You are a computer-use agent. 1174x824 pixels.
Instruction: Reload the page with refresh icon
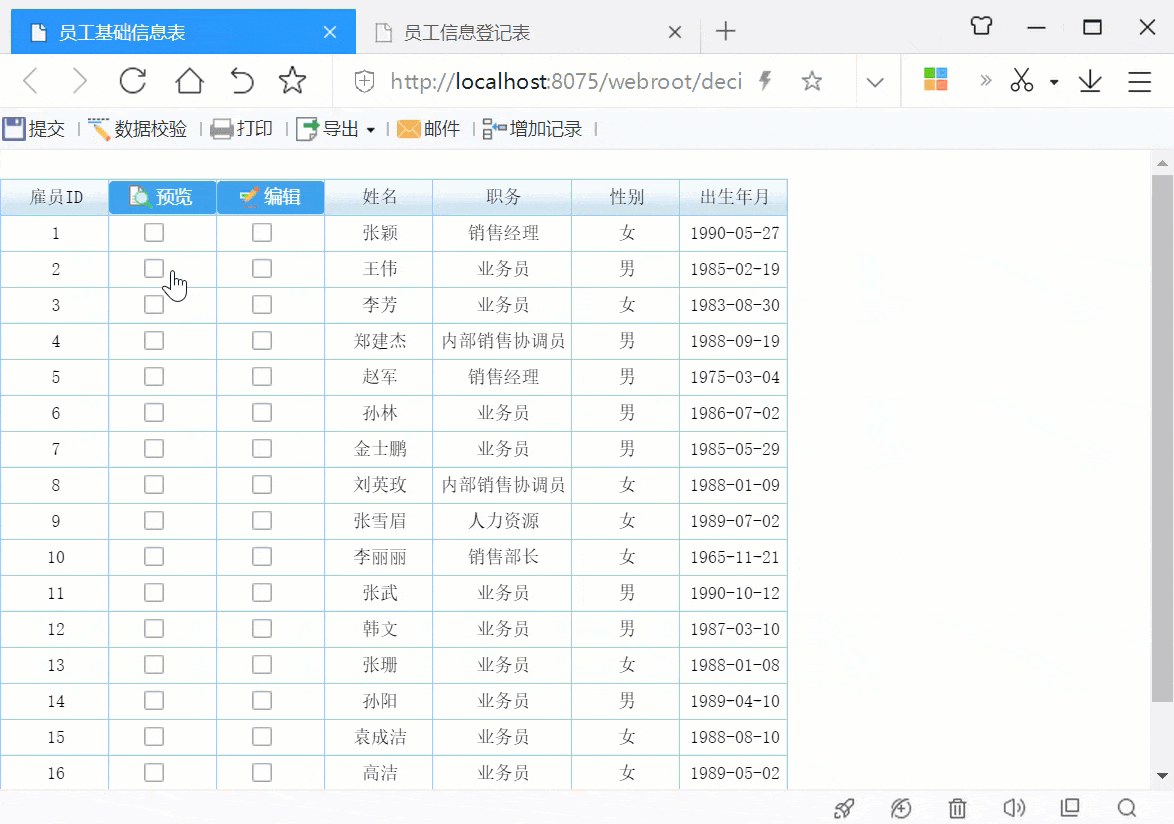(x=133, y=81)
